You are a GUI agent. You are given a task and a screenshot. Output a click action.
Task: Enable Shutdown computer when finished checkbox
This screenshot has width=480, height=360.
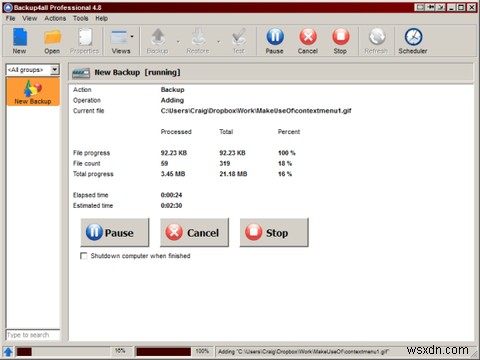click(x=84, y=256)
